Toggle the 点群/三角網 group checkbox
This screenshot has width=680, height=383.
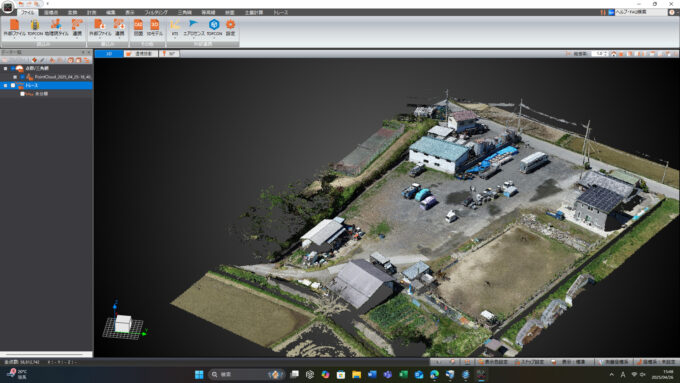point(13,69)
